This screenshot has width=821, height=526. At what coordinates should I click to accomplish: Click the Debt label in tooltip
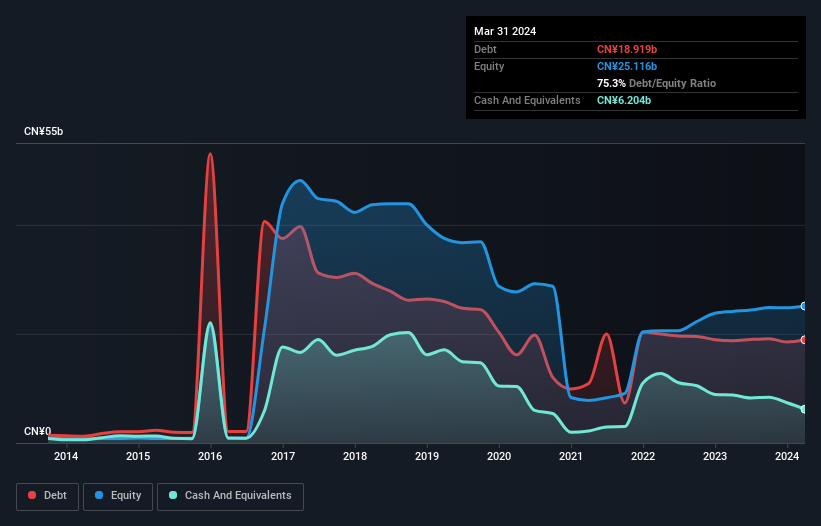coord(485,49)
